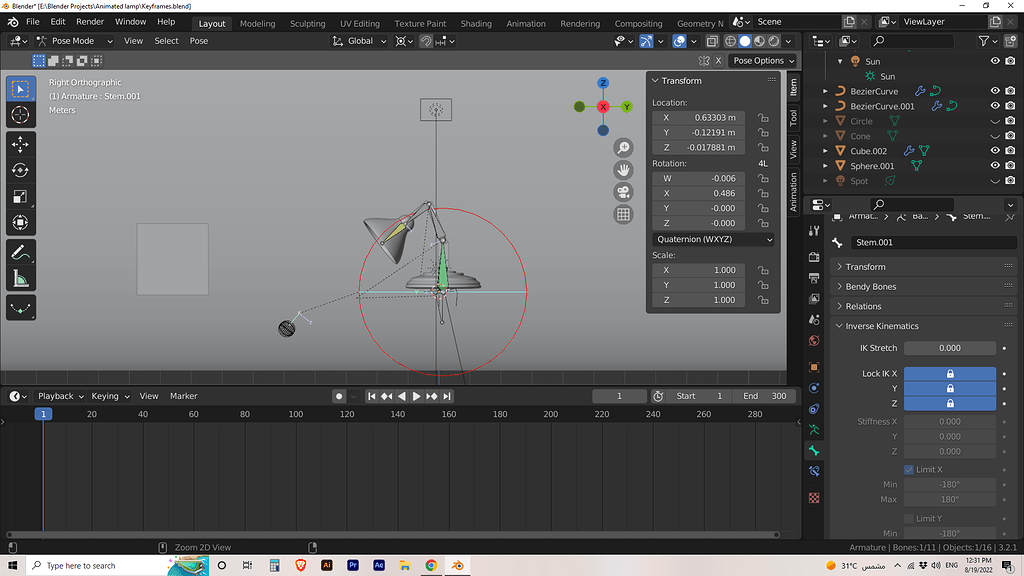
Task: Open the Global transform orientation dropdown
Action: pyautogui.click(x=358, y=41)
